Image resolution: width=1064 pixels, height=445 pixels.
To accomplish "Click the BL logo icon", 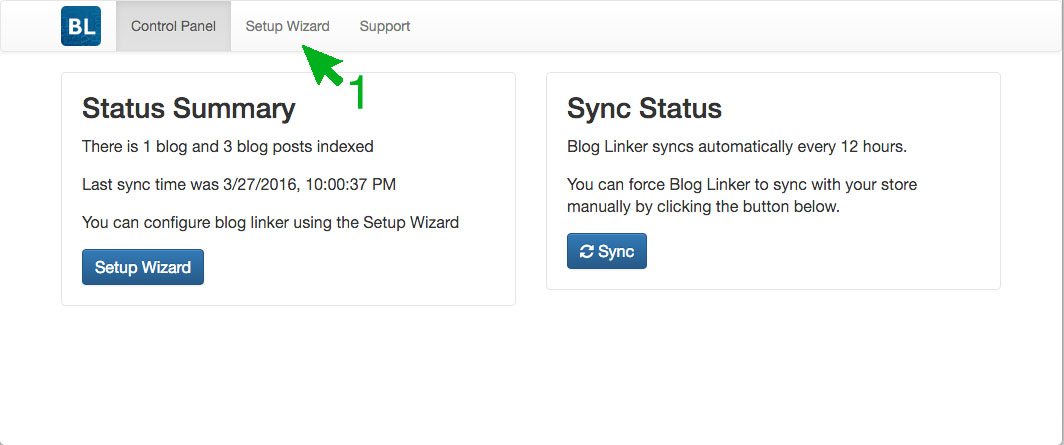I will (81, 26).
